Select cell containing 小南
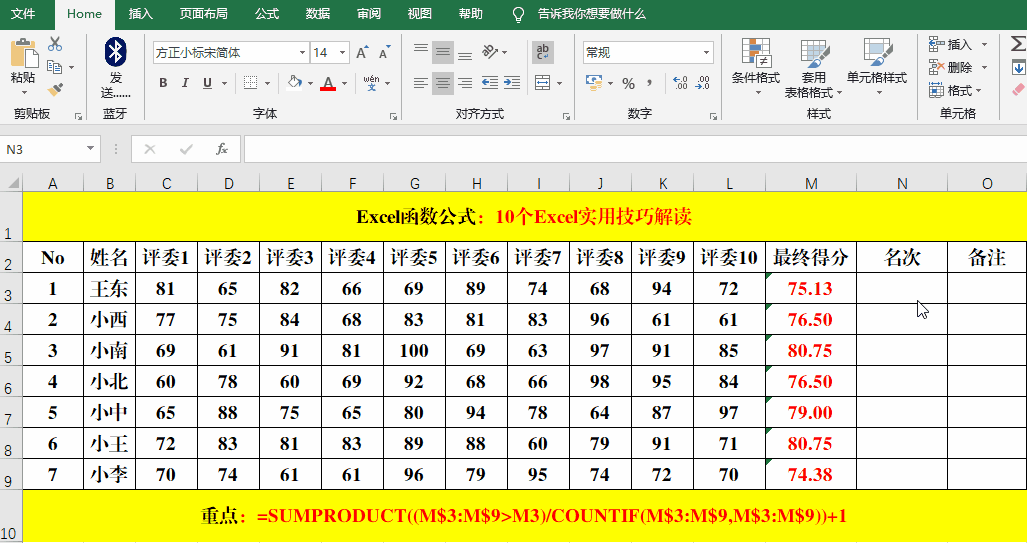 (109, 351)
